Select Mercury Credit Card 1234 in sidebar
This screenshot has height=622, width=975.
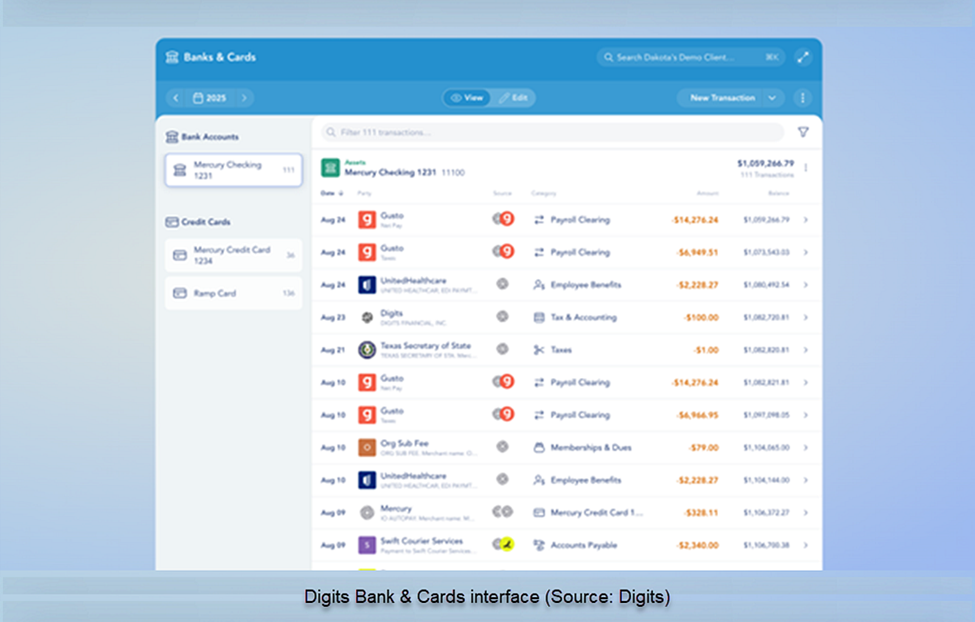pos(233,255)
